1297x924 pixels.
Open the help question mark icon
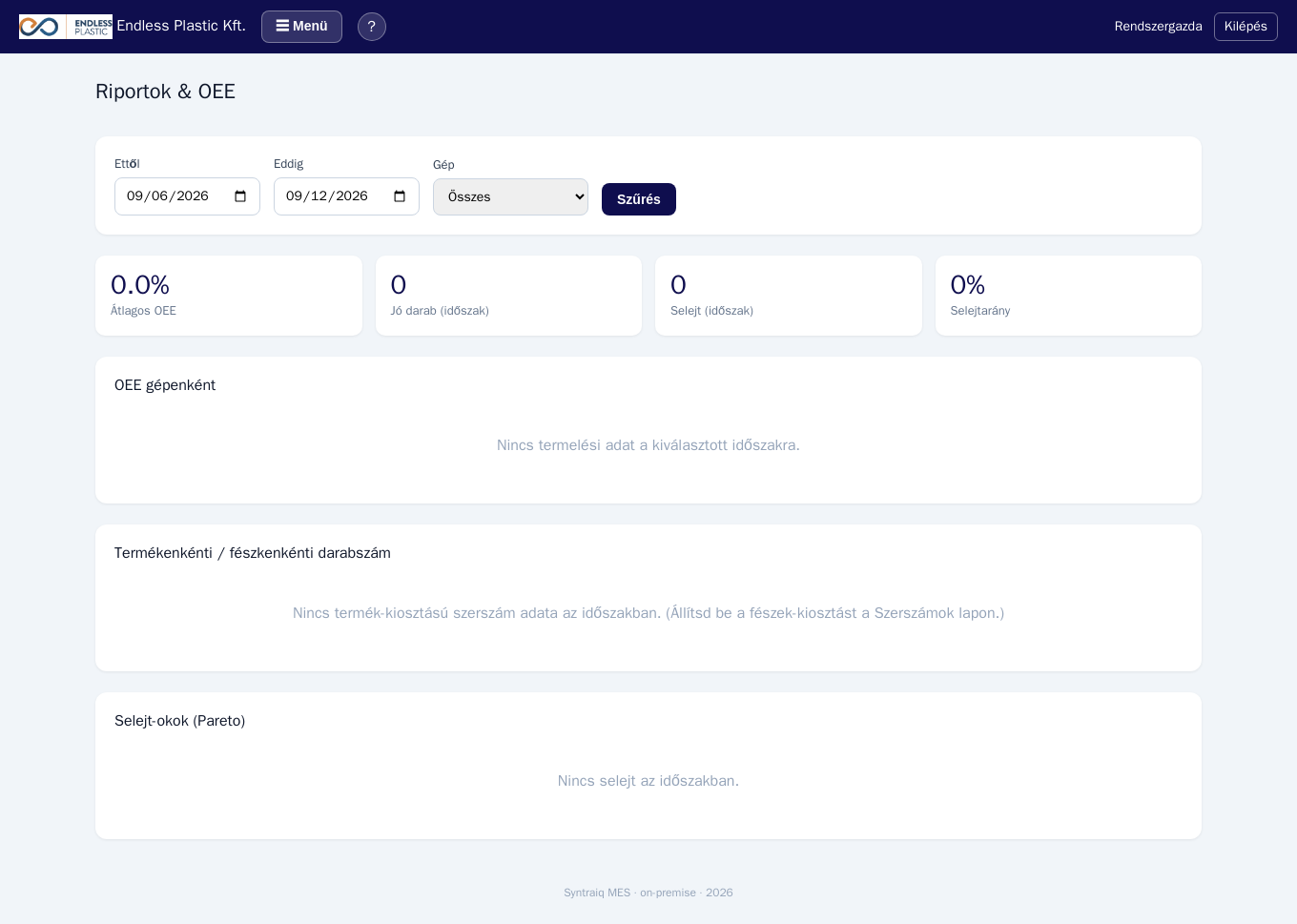[x=372, y=27]
